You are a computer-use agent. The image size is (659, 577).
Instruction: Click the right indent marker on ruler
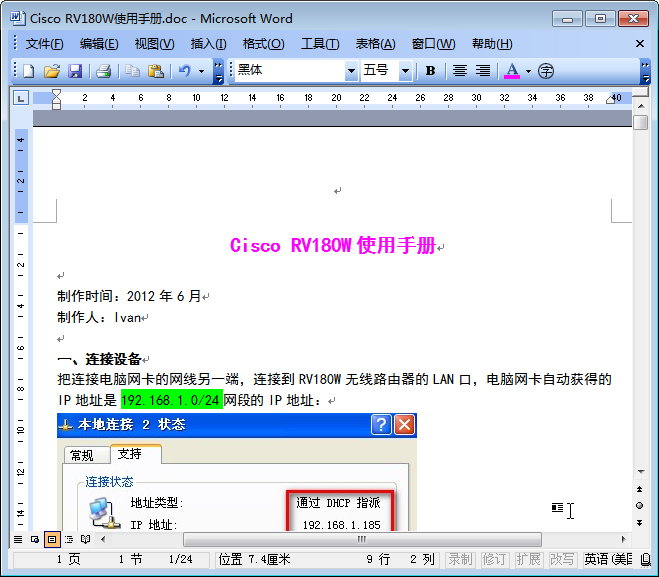click(x=611, y=100)
